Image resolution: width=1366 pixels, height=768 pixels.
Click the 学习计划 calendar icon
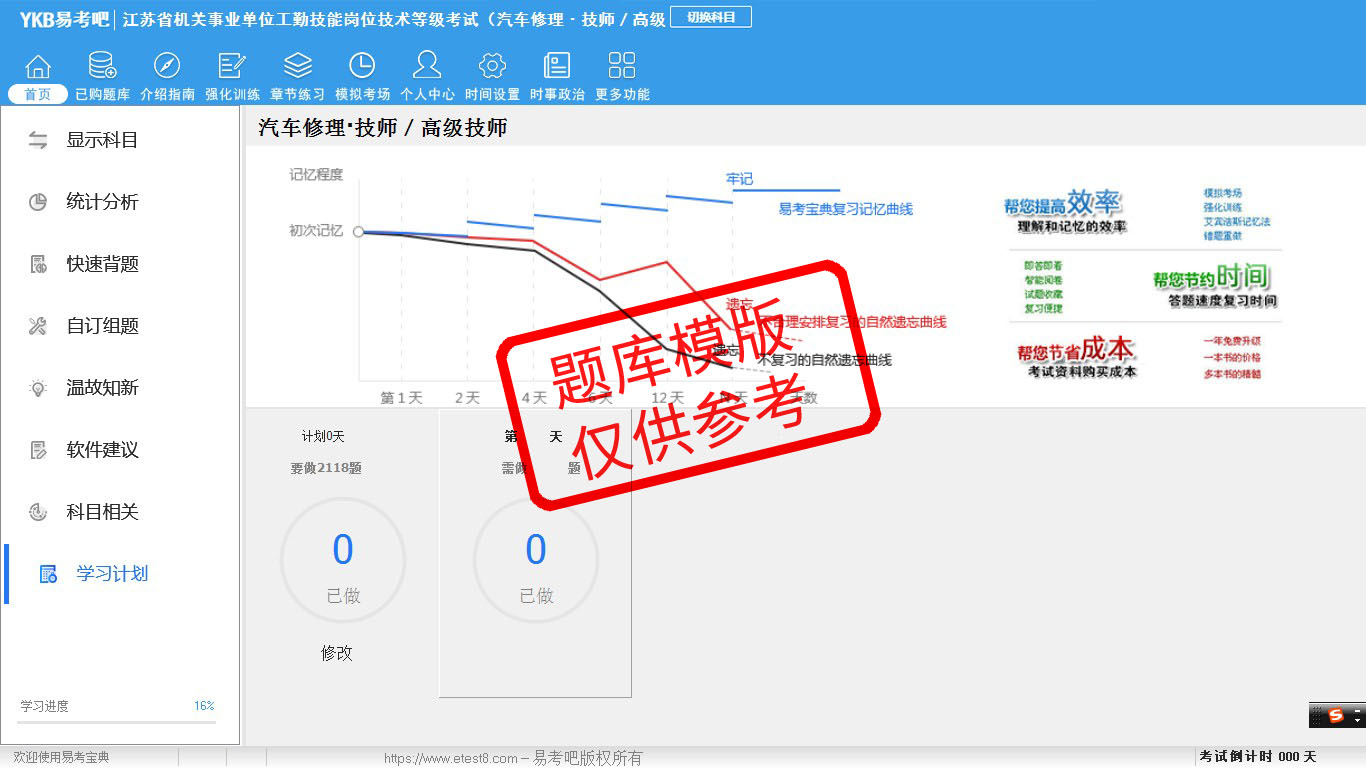coord(48,574)
